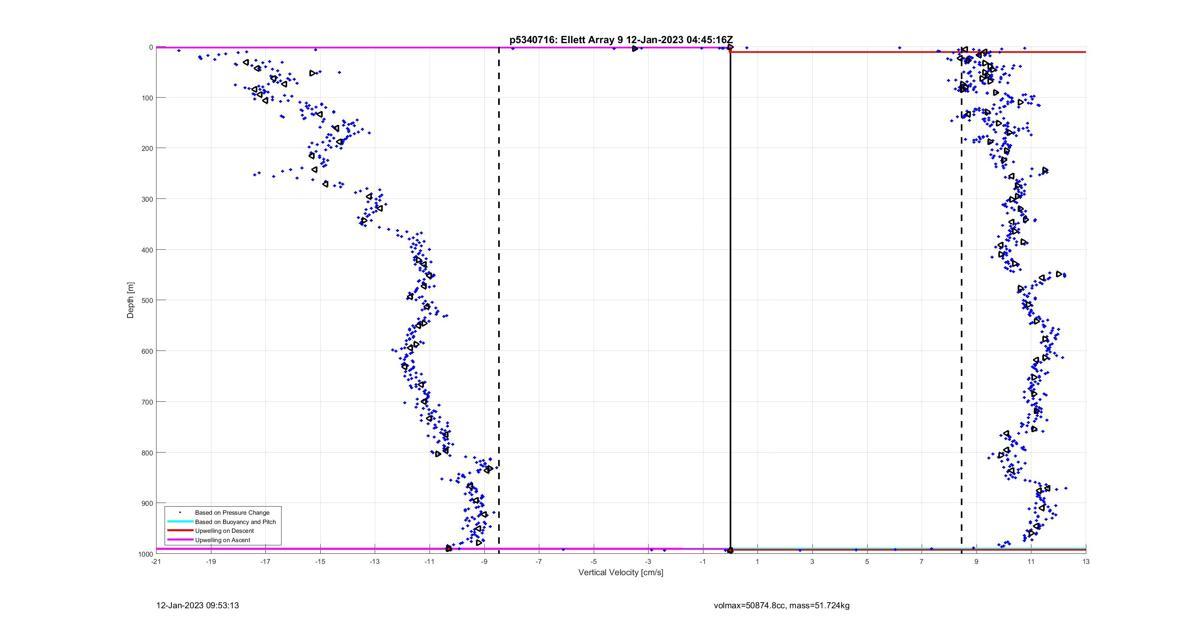Click the depth-axis tick label "100"
Image resolution: width=1200 pixels, height=622 pixels.
(x=146, y=98)
